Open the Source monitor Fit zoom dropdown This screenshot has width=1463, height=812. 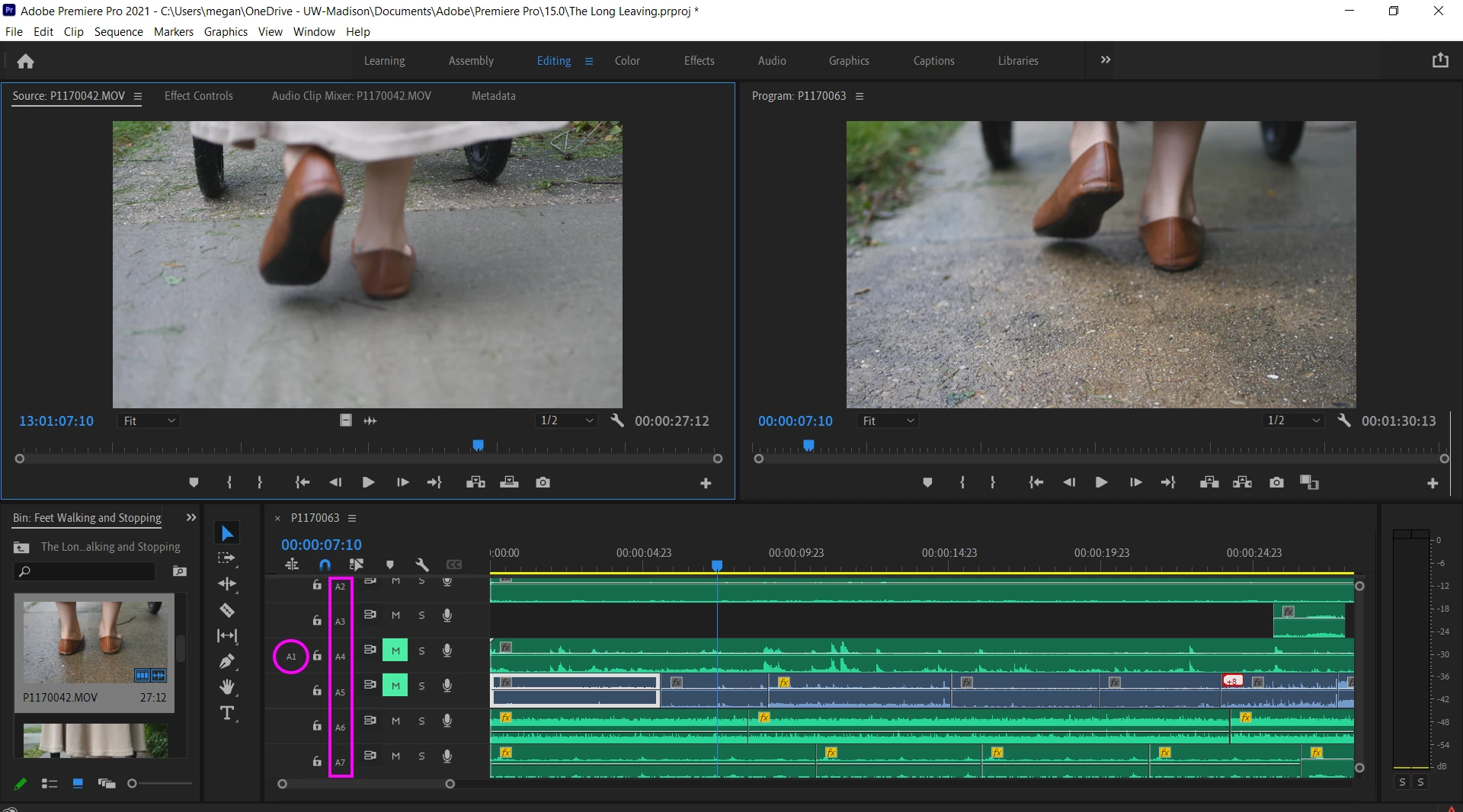(x=149, y=420)
